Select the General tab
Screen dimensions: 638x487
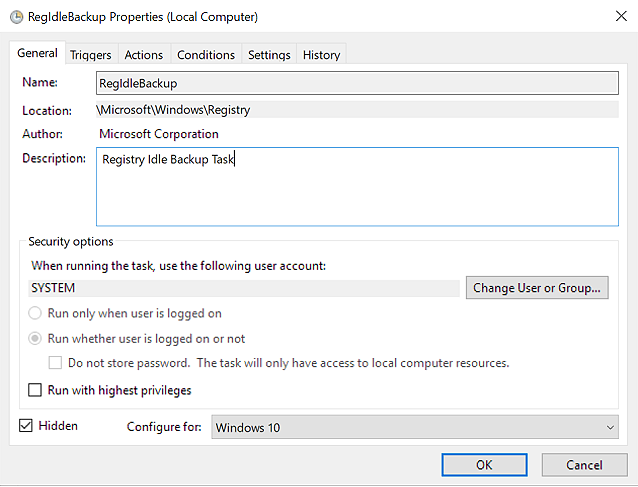pos(37,53)
